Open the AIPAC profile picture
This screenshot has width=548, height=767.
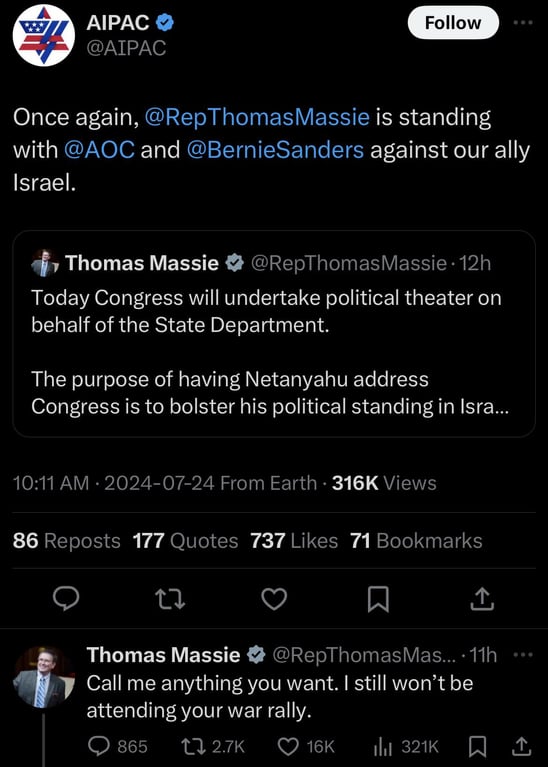[44, 35]
